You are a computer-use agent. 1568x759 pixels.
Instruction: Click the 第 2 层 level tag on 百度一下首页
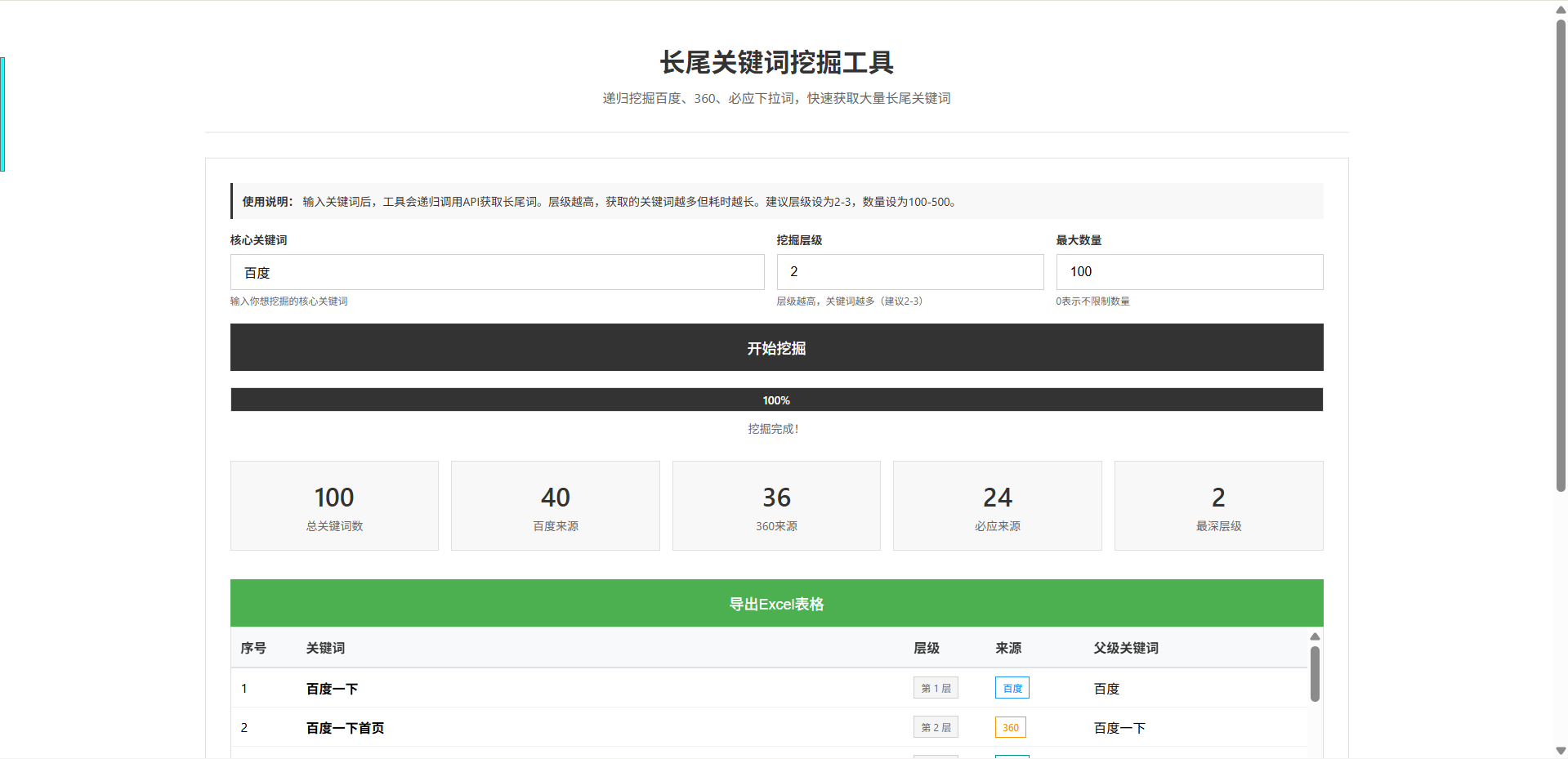tap(935, 726)
